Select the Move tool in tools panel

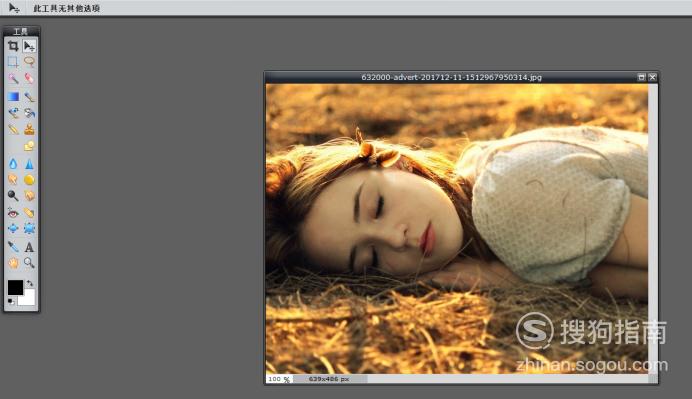29,45
